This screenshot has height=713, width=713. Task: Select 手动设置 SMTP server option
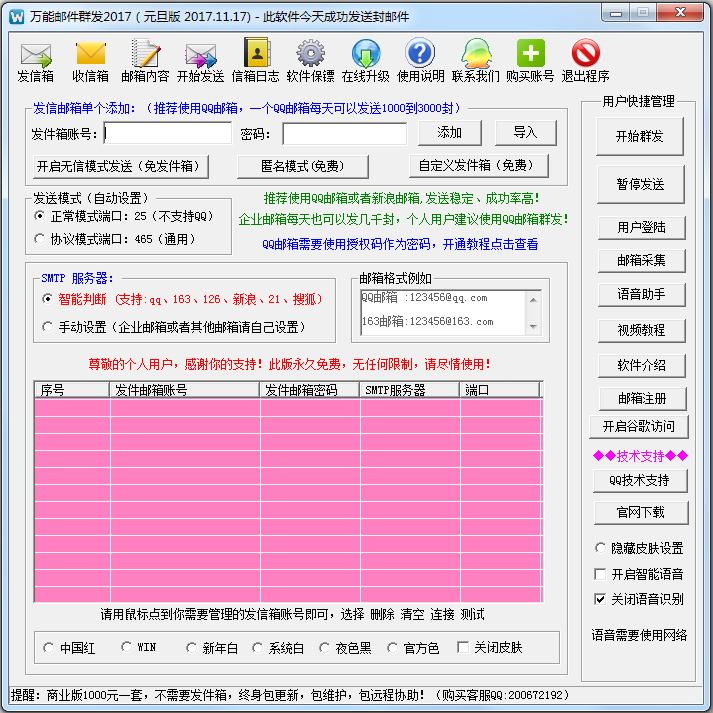point(47,326)
